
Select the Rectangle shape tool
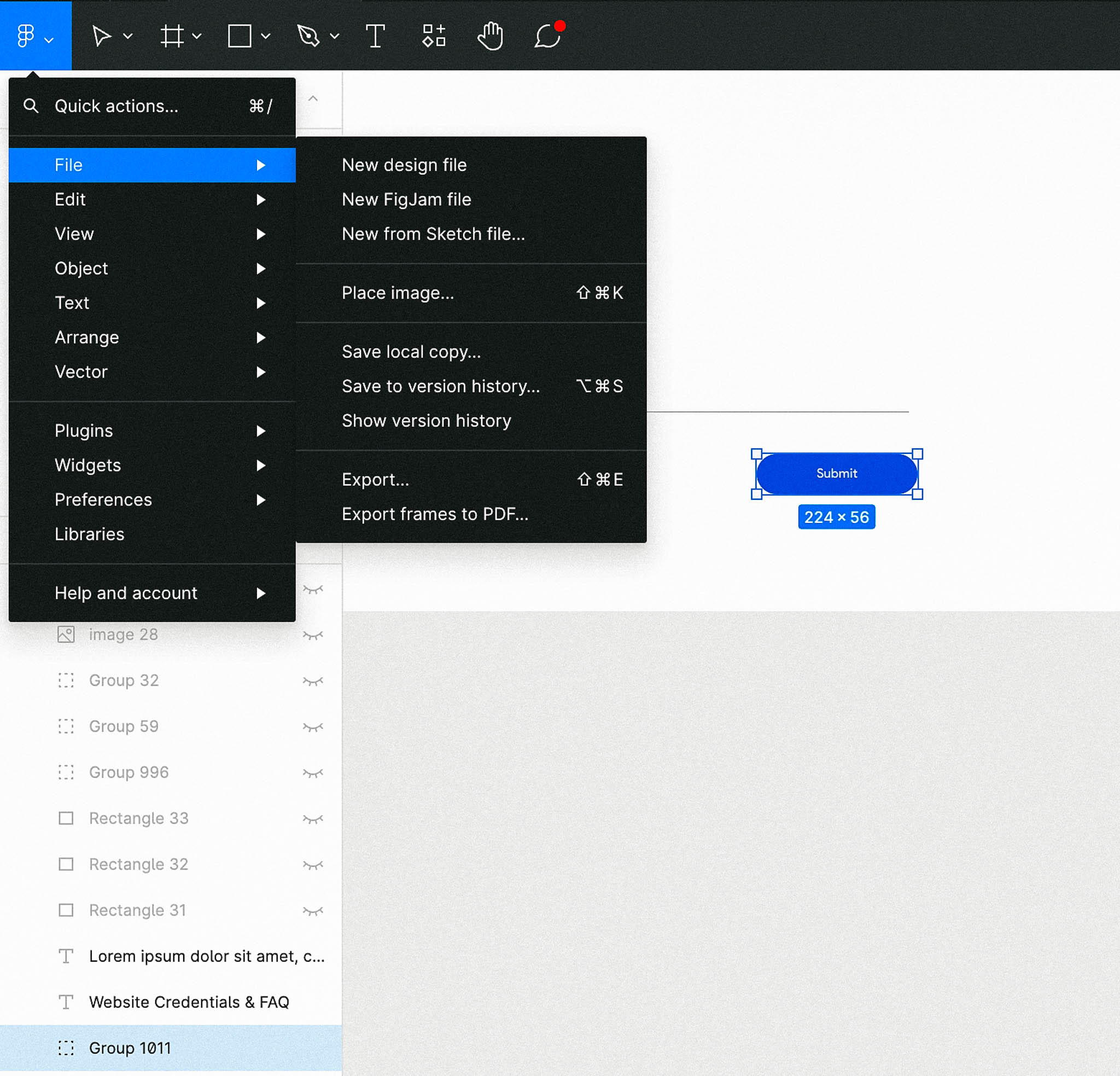click(x=240, y=36)
